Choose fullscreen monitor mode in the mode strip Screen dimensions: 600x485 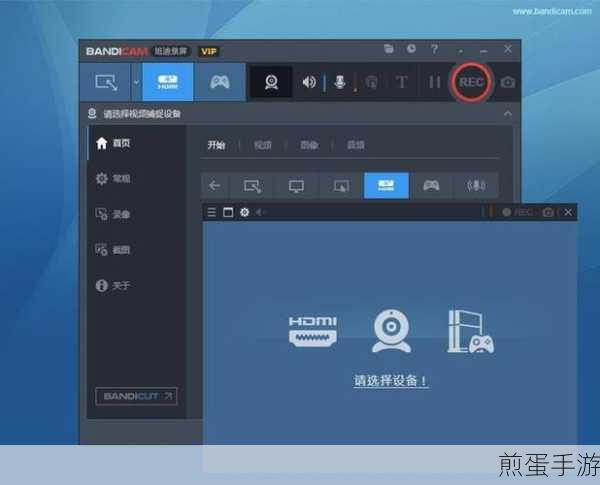[297, 186]
